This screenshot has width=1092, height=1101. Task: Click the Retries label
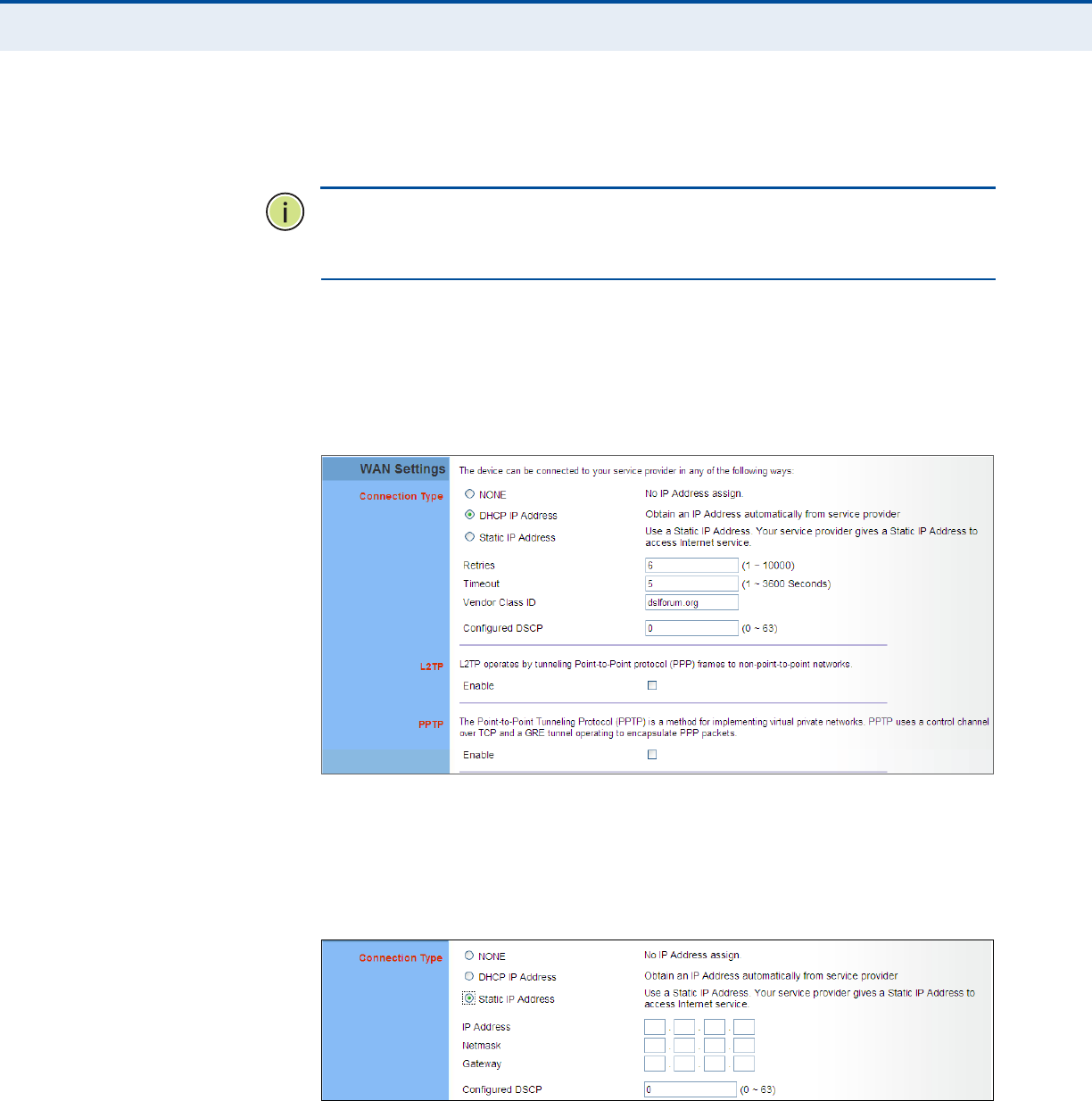[479, 565]
